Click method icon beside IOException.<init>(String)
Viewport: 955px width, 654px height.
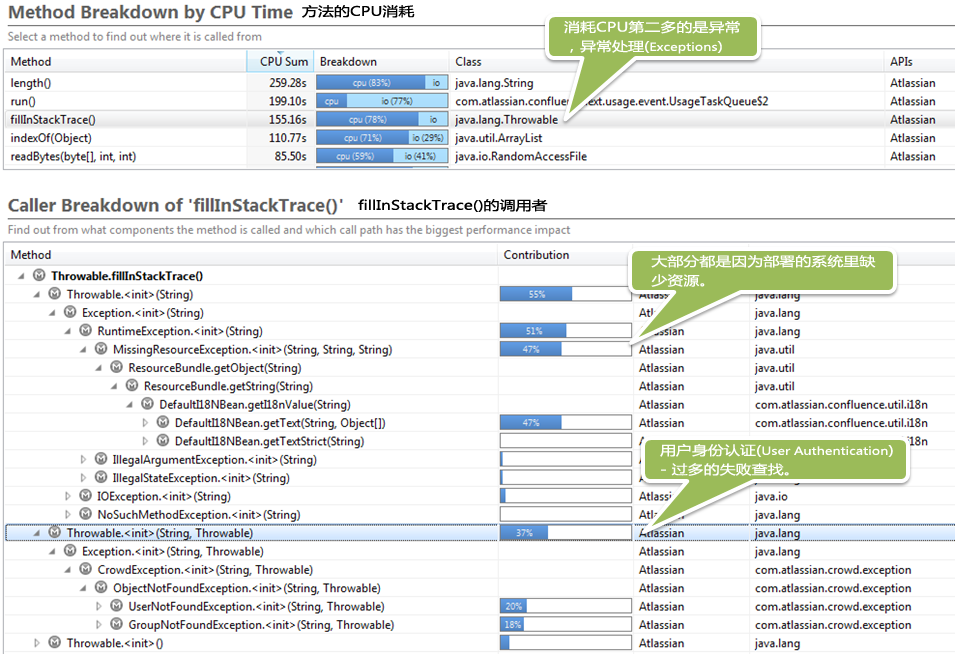pyautogui.click(x=86, y=496)
